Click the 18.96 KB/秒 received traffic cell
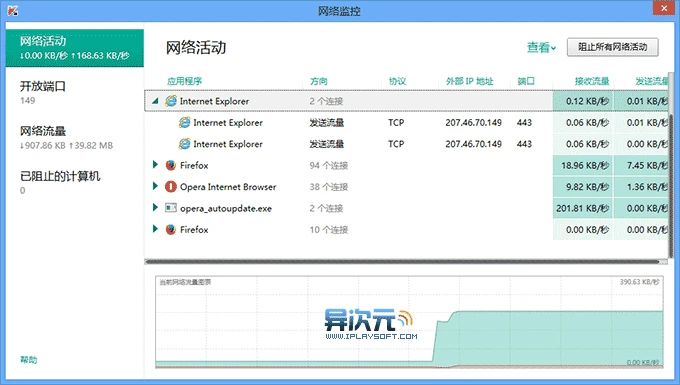 [582, 165]
